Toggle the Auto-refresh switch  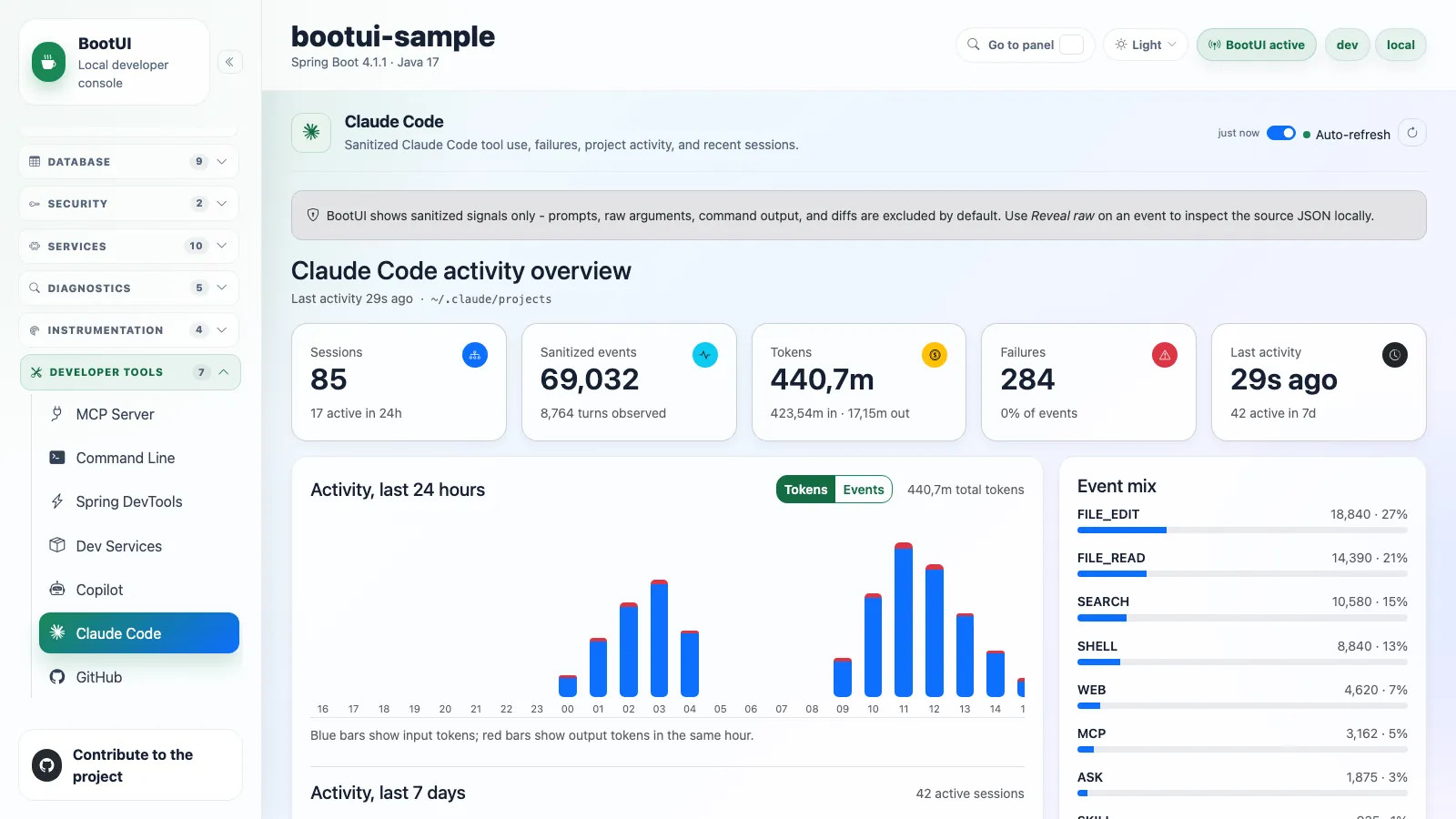coord(1281,133)
